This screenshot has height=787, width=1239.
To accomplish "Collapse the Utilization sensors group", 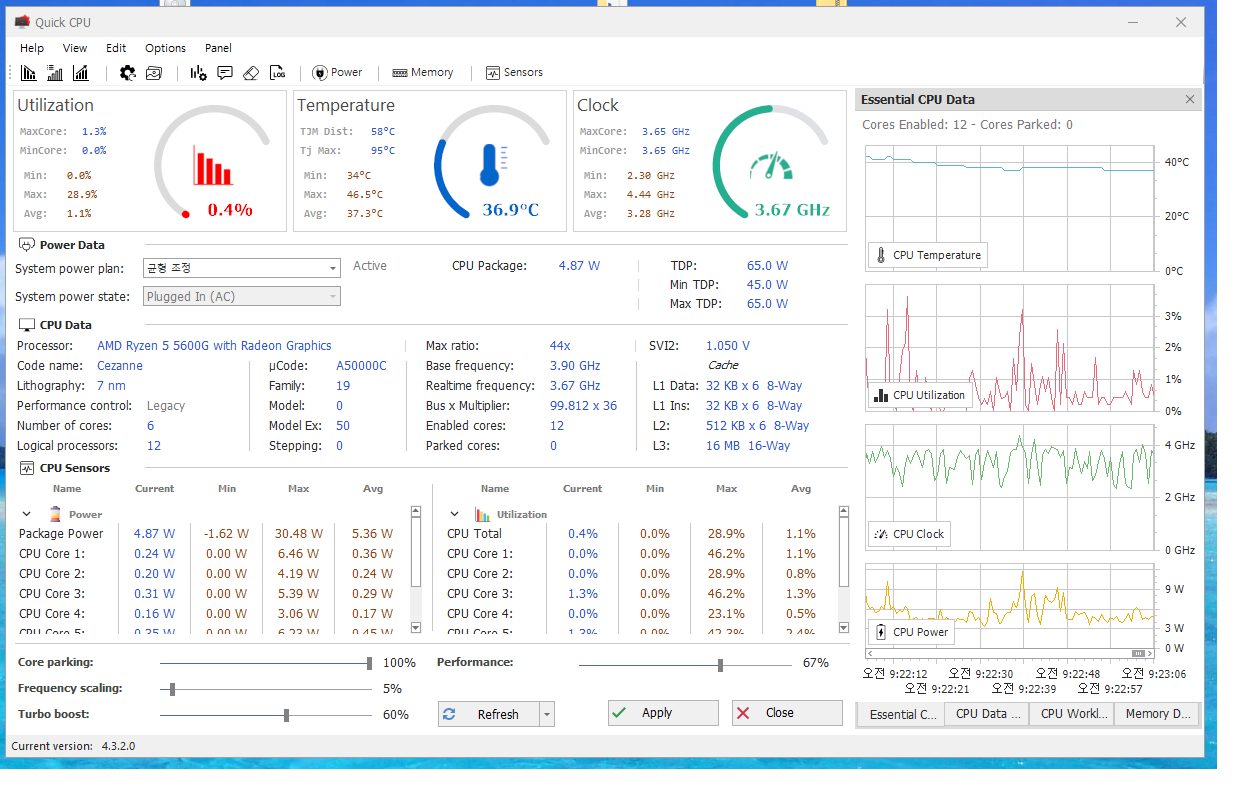I will tap(455, 514).
